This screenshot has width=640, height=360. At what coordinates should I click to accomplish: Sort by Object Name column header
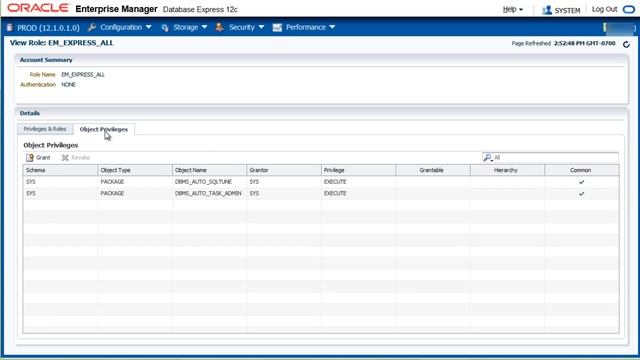point(209,170)
